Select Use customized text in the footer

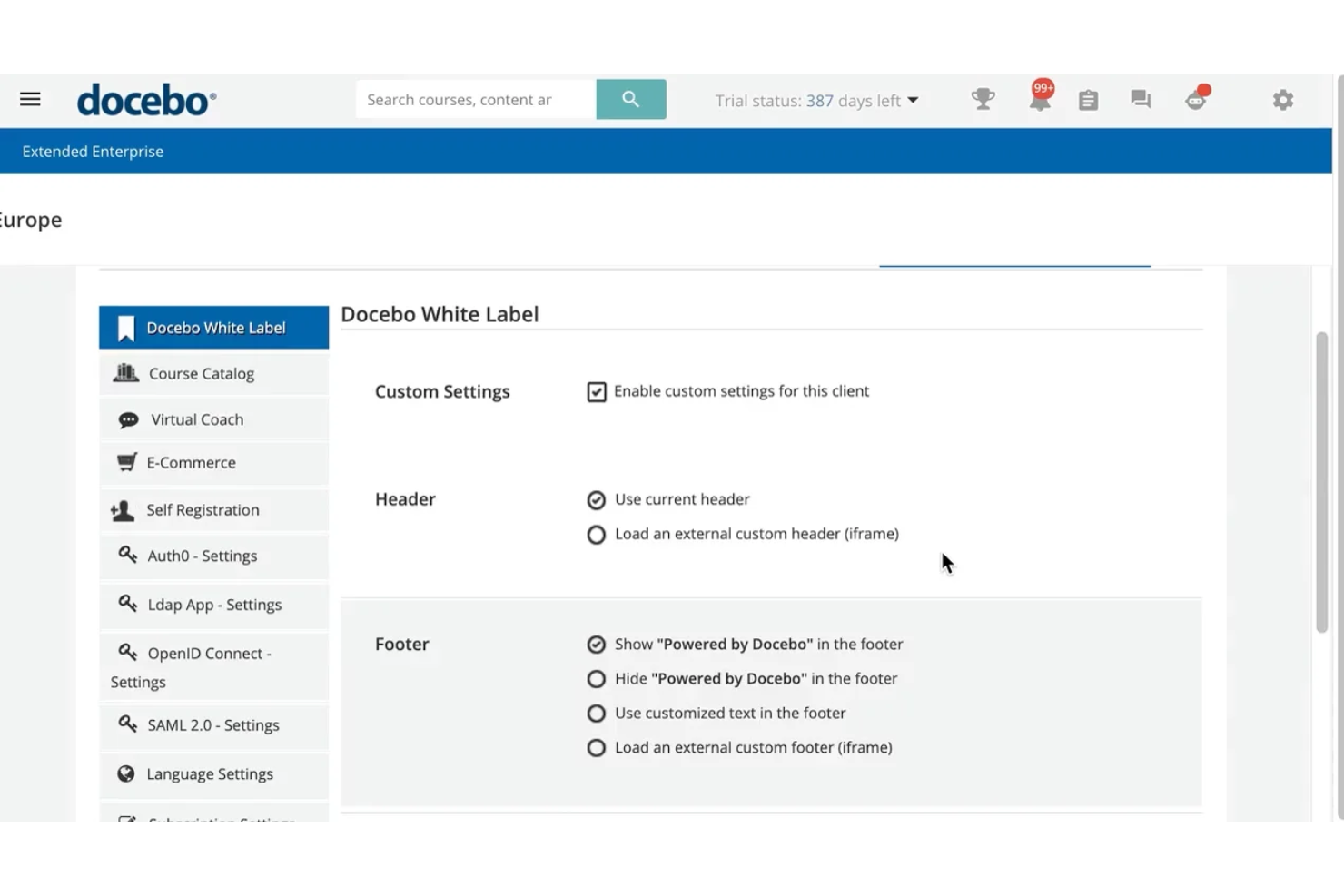coord(597,713)
